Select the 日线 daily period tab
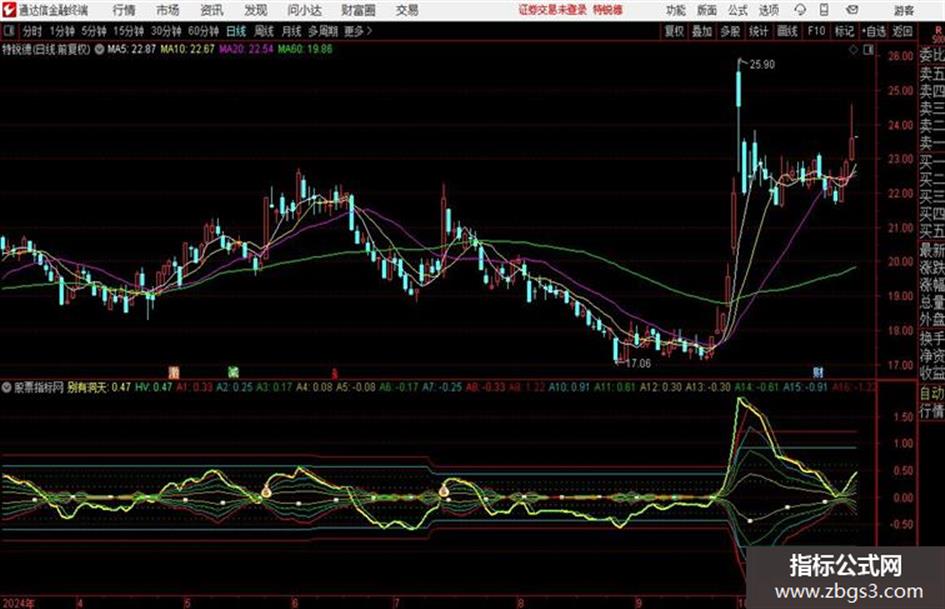The width and height of the screenshot is (945, 609). click(x=236, y=31)
